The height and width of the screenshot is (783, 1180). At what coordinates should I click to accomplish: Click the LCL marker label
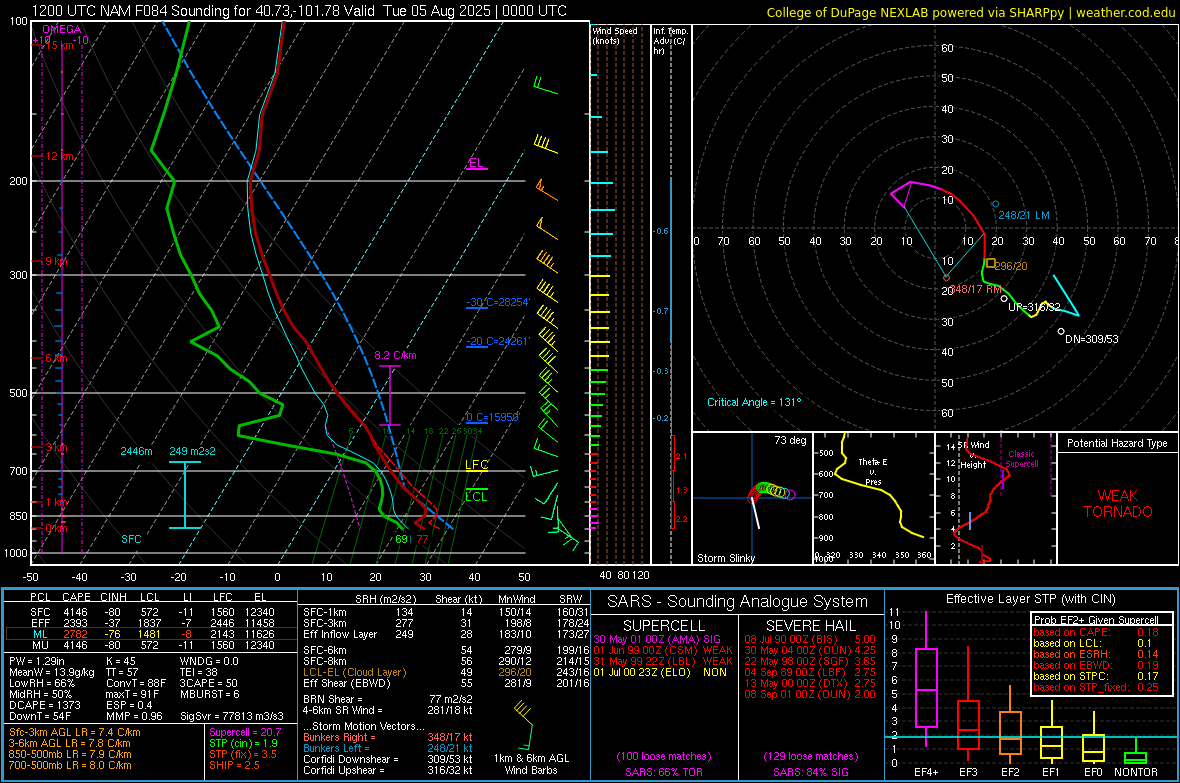point(476,496)
